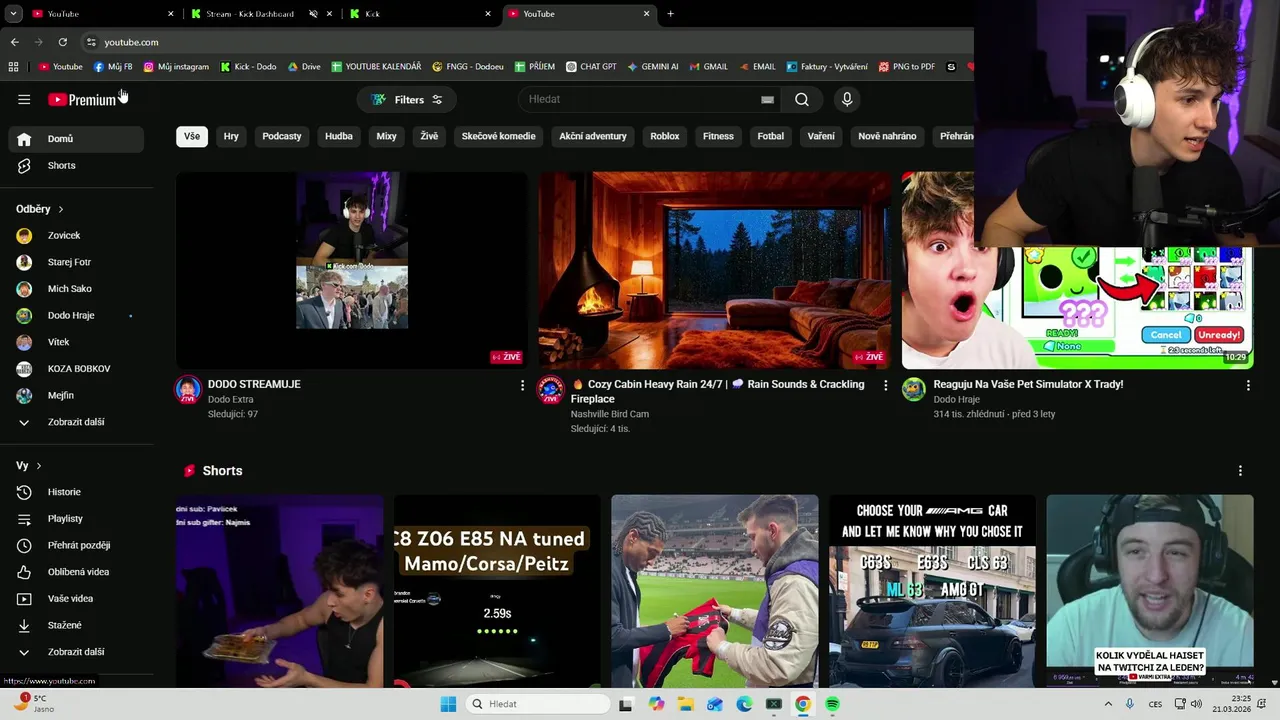Open the Dodo Hraje subscription channel
The image size is (1280, 720).
(x=76, y=316)
